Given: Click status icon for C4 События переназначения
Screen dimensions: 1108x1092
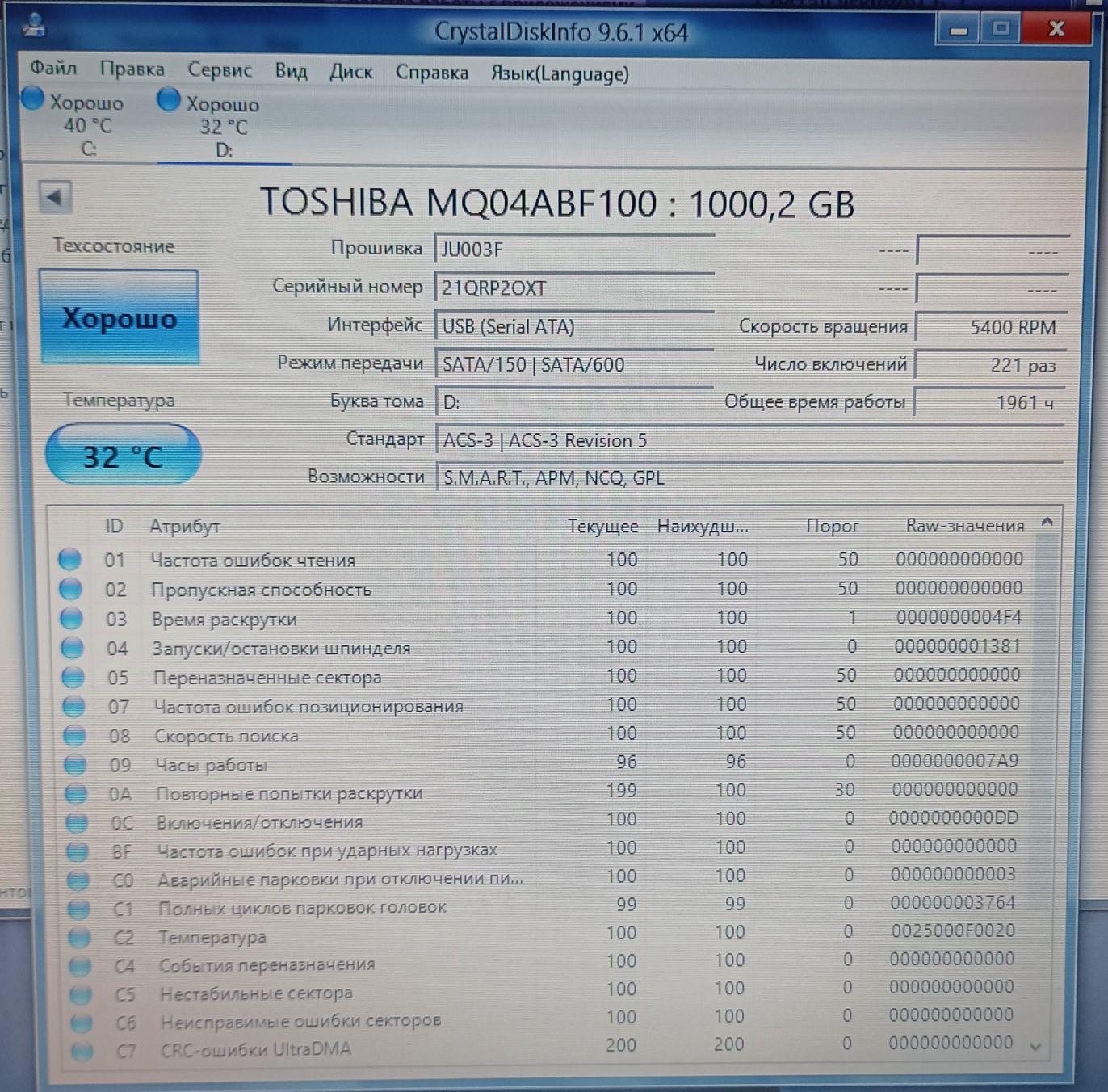Looking at the screenshot, I should (81, 966).
